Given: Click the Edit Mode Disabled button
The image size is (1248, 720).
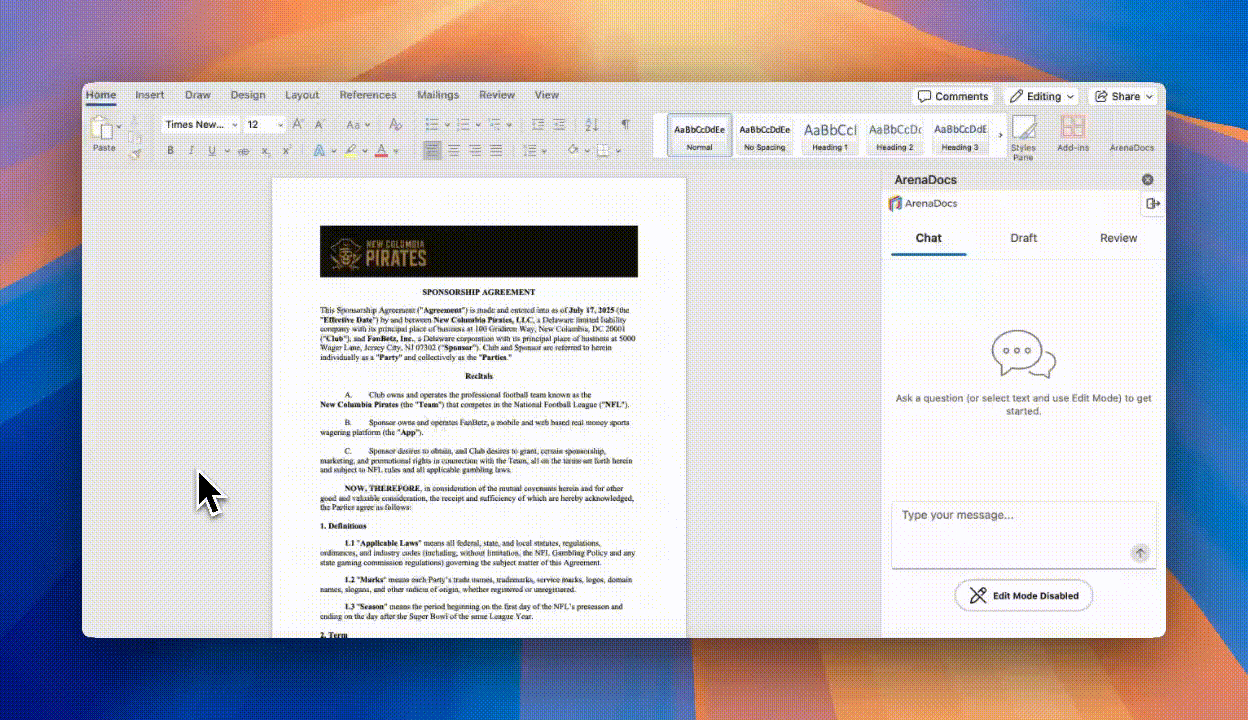Looking at the screenshot, I should 1023,595.
